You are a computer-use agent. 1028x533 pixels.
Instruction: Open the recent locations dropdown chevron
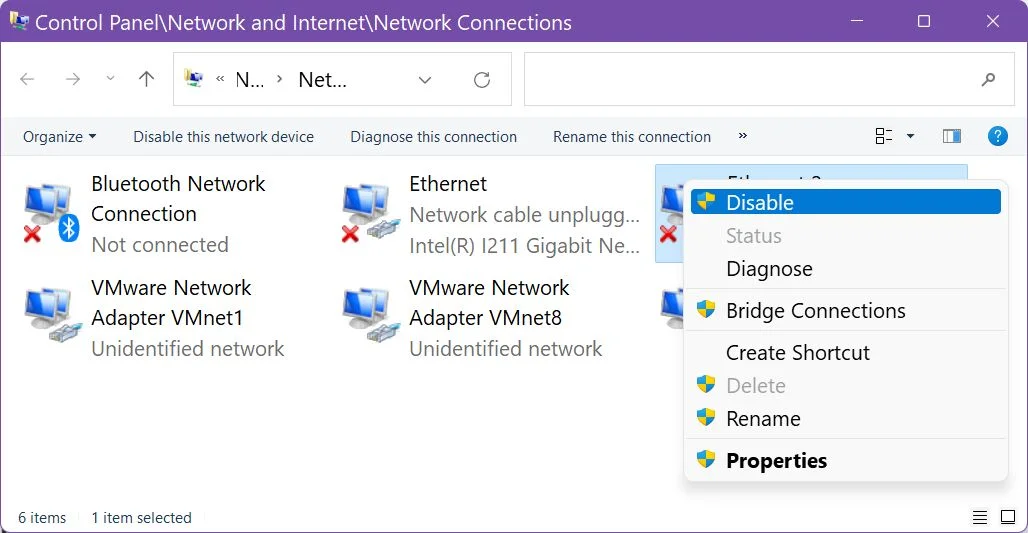click(x=110, y=79)
